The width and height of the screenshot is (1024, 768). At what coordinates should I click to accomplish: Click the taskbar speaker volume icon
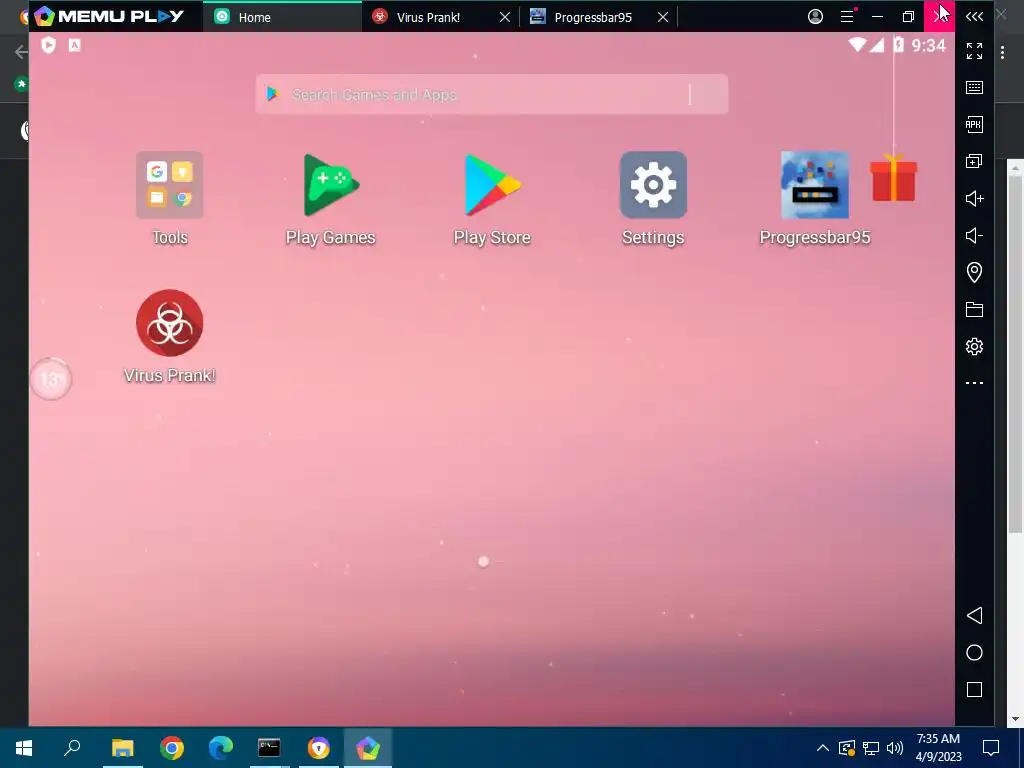895,748
